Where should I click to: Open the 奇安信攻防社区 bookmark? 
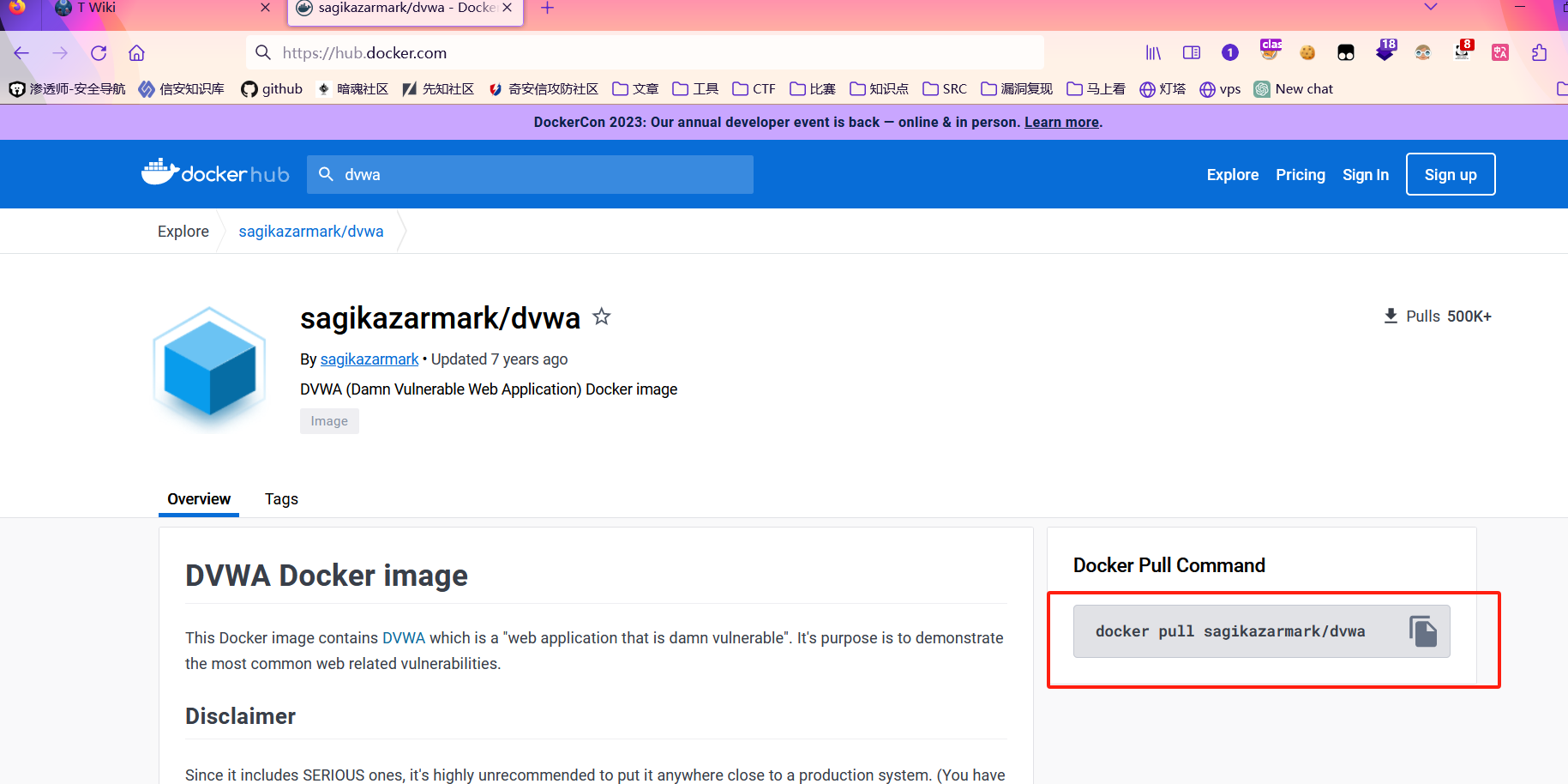pyautogui.click(x=544, y=89)
